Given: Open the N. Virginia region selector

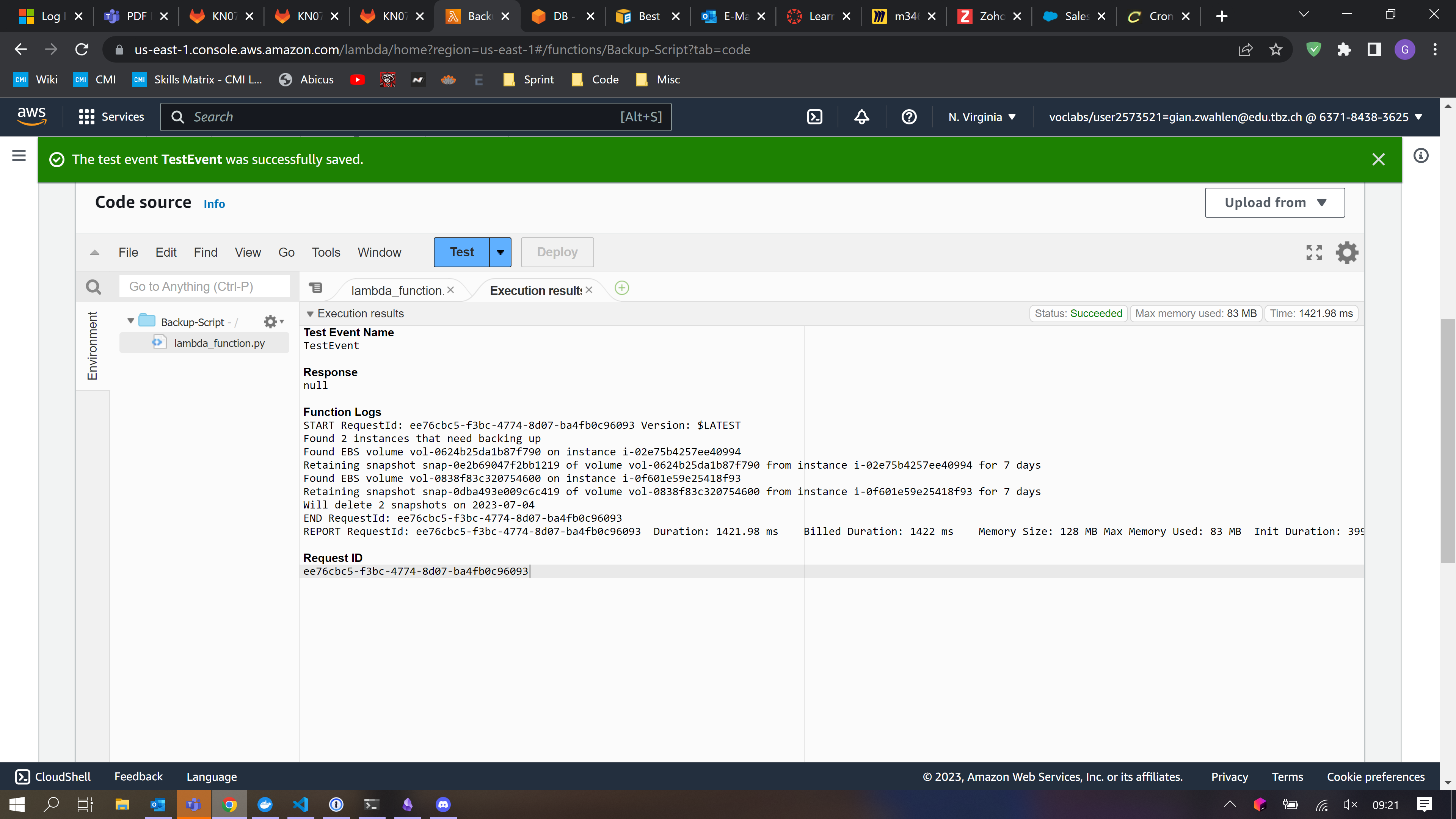Looking at the screenshot, I should coord(982,117).
